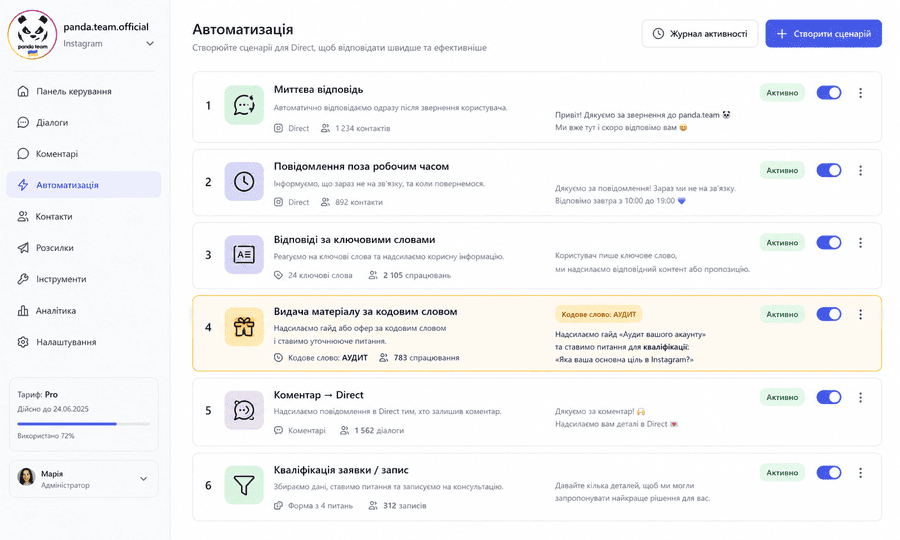
Task: Click the Створити сценарій button
Action: pyautogui.click(x=824, y=34)
